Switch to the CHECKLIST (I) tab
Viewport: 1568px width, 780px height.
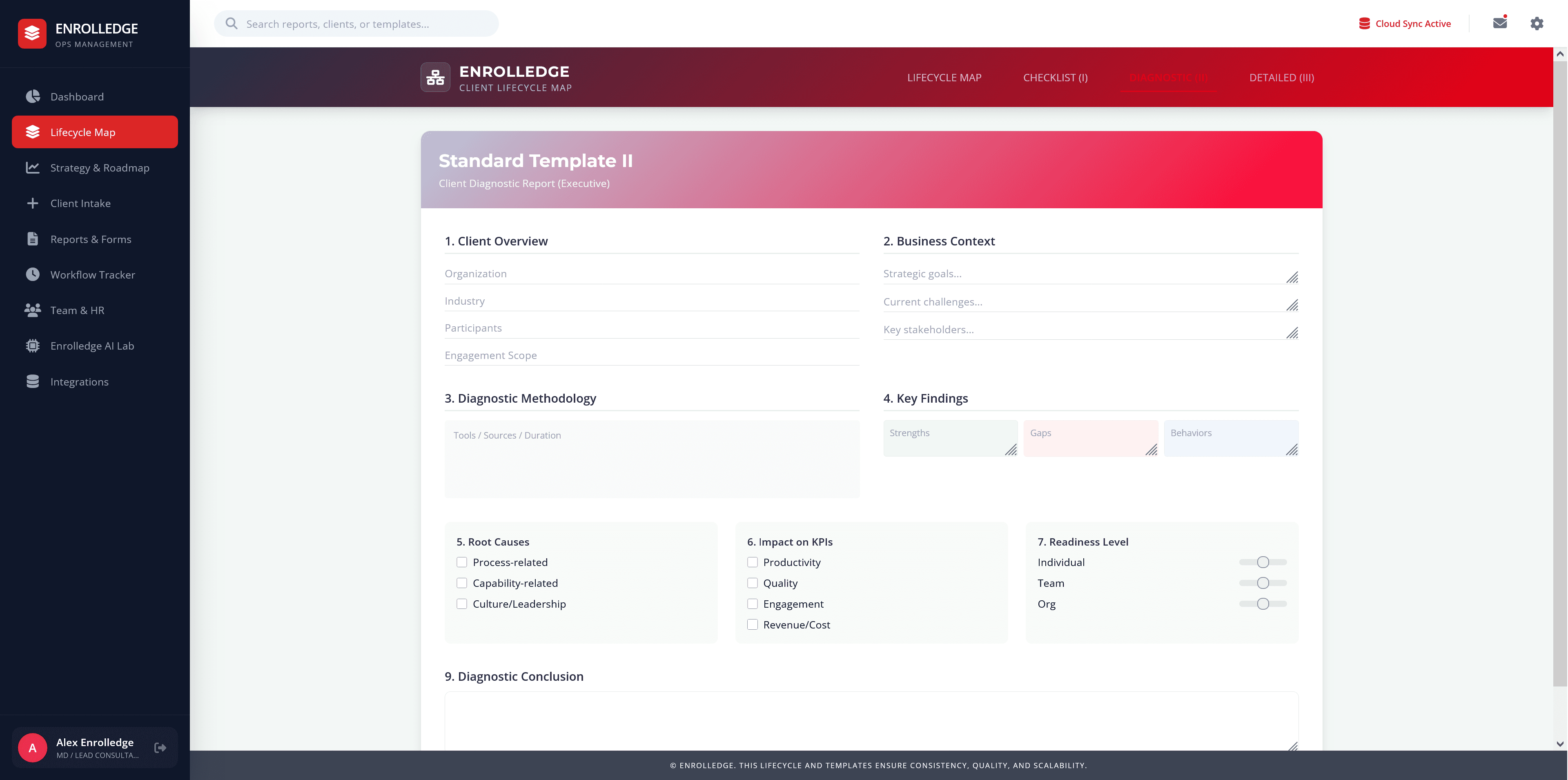(x=1055, y=77)
